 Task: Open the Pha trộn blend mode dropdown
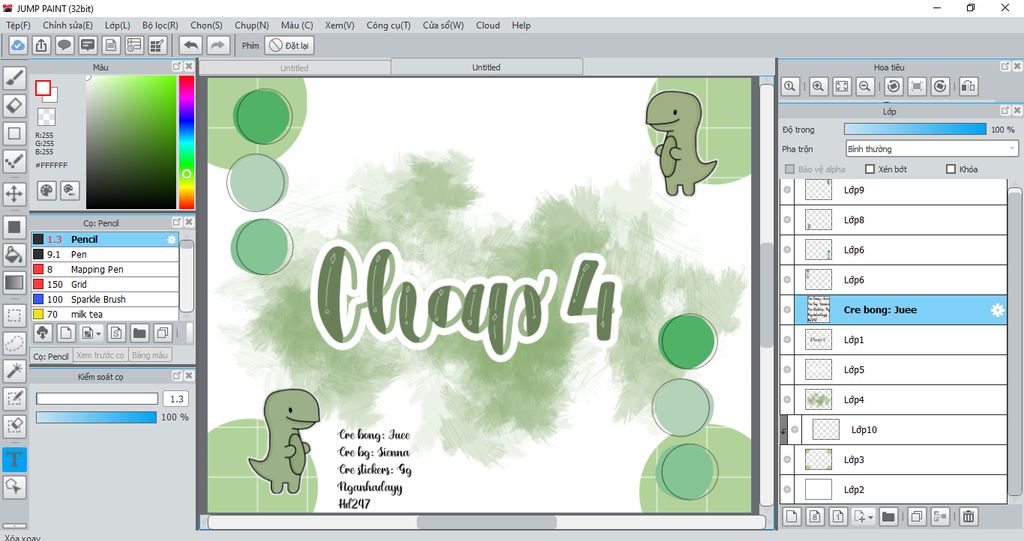pyautogui.click(x=932, y=149)
